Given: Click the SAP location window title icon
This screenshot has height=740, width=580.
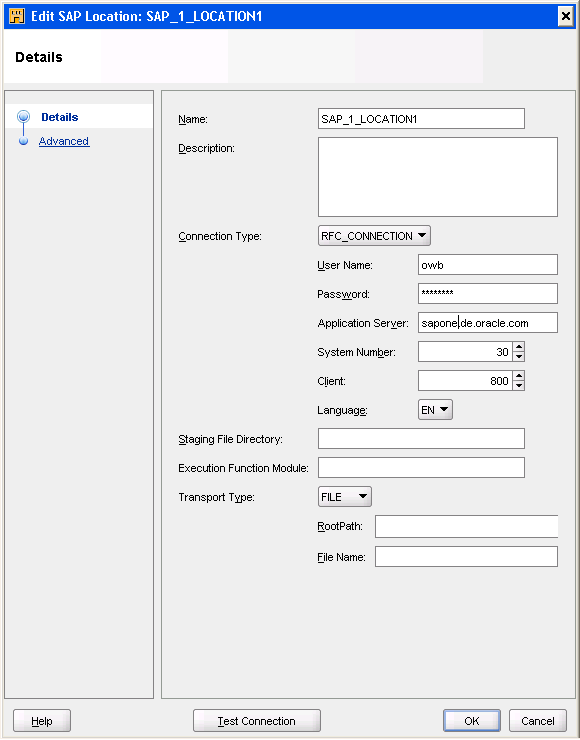Looking at the screenshot, I should point(17,16).
